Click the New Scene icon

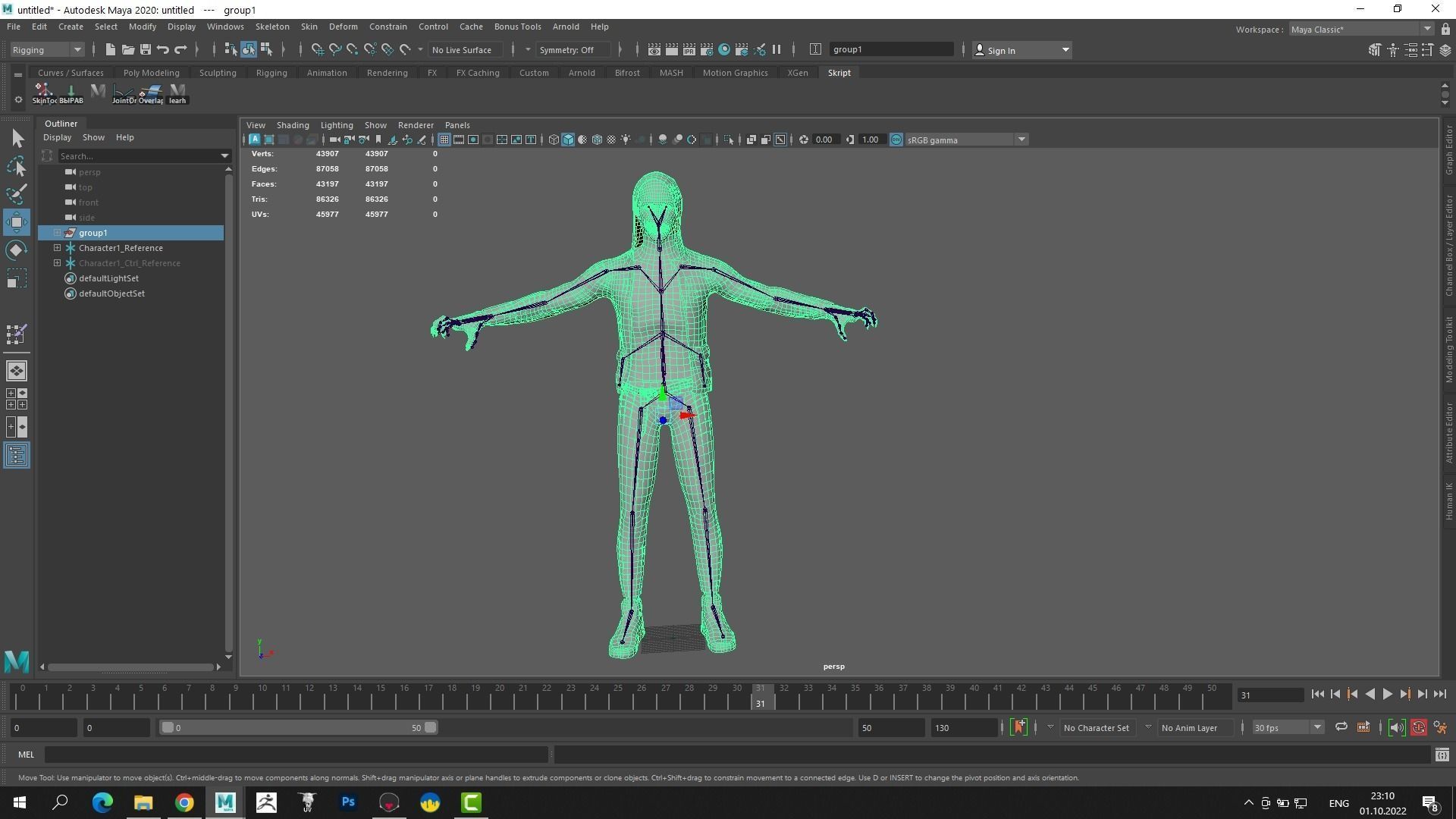[110, 50]
